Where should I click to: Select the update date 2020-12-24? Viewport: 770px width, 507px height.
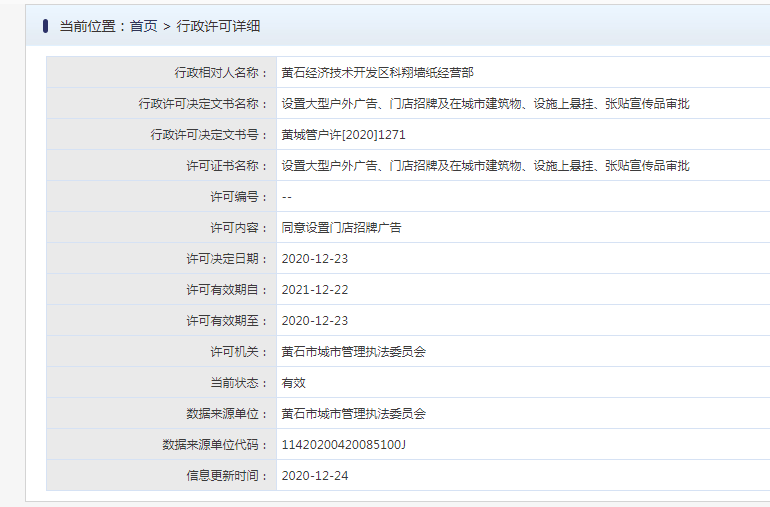pyautogui.click(x=315, y=476)
